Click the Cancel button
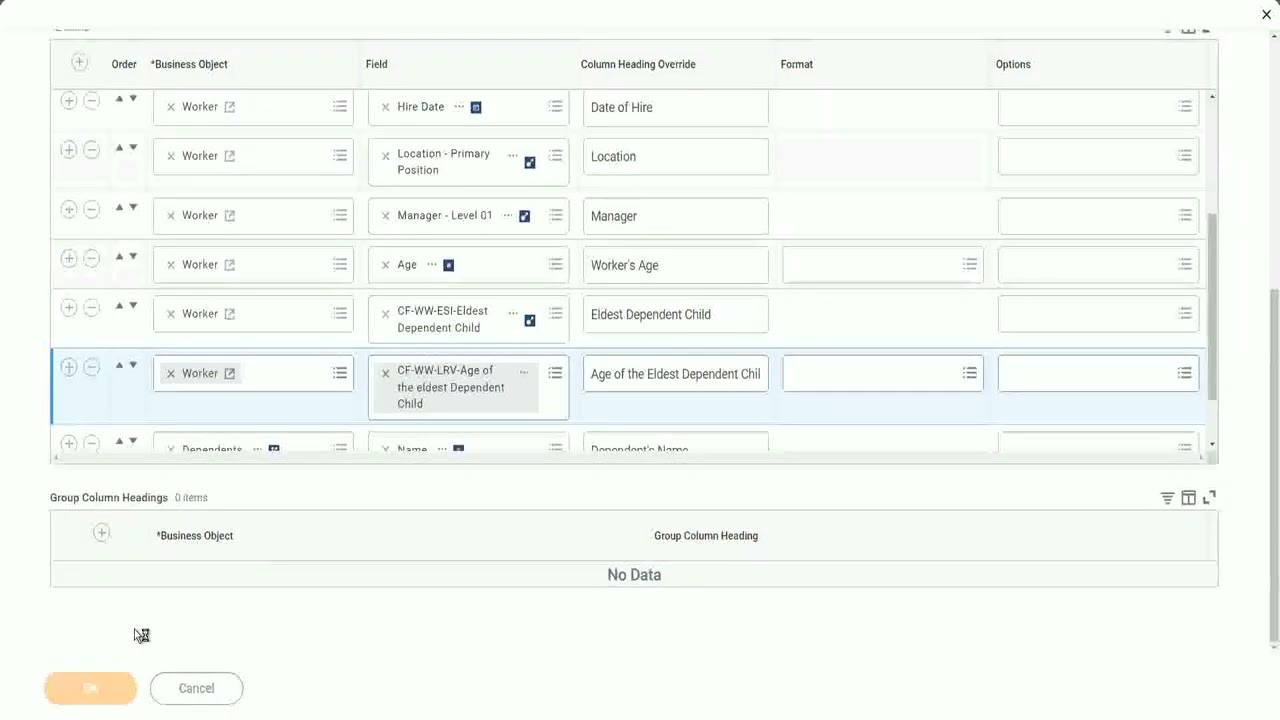 (196, 688)
